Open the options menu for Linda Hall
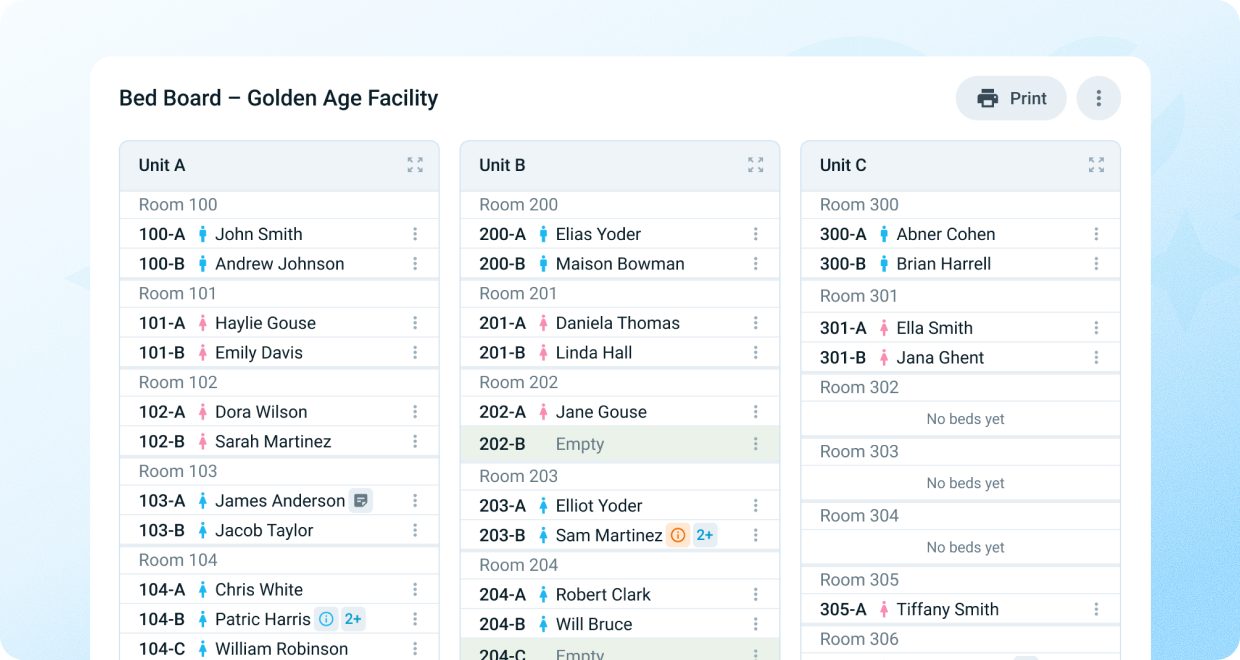1240x660 pixels. (756, 352)
